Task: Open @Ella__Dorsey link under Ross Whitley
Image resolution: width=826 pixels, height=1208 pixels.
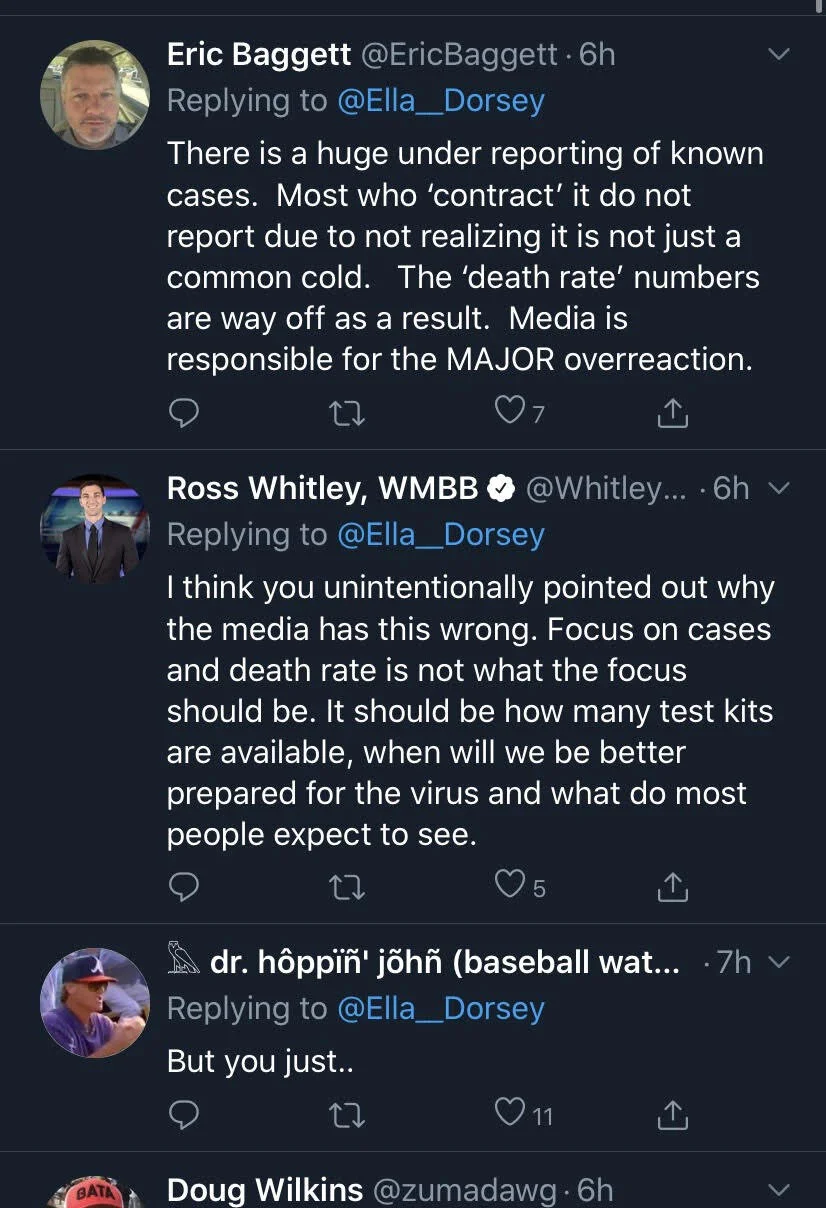Action: point(441,535)
